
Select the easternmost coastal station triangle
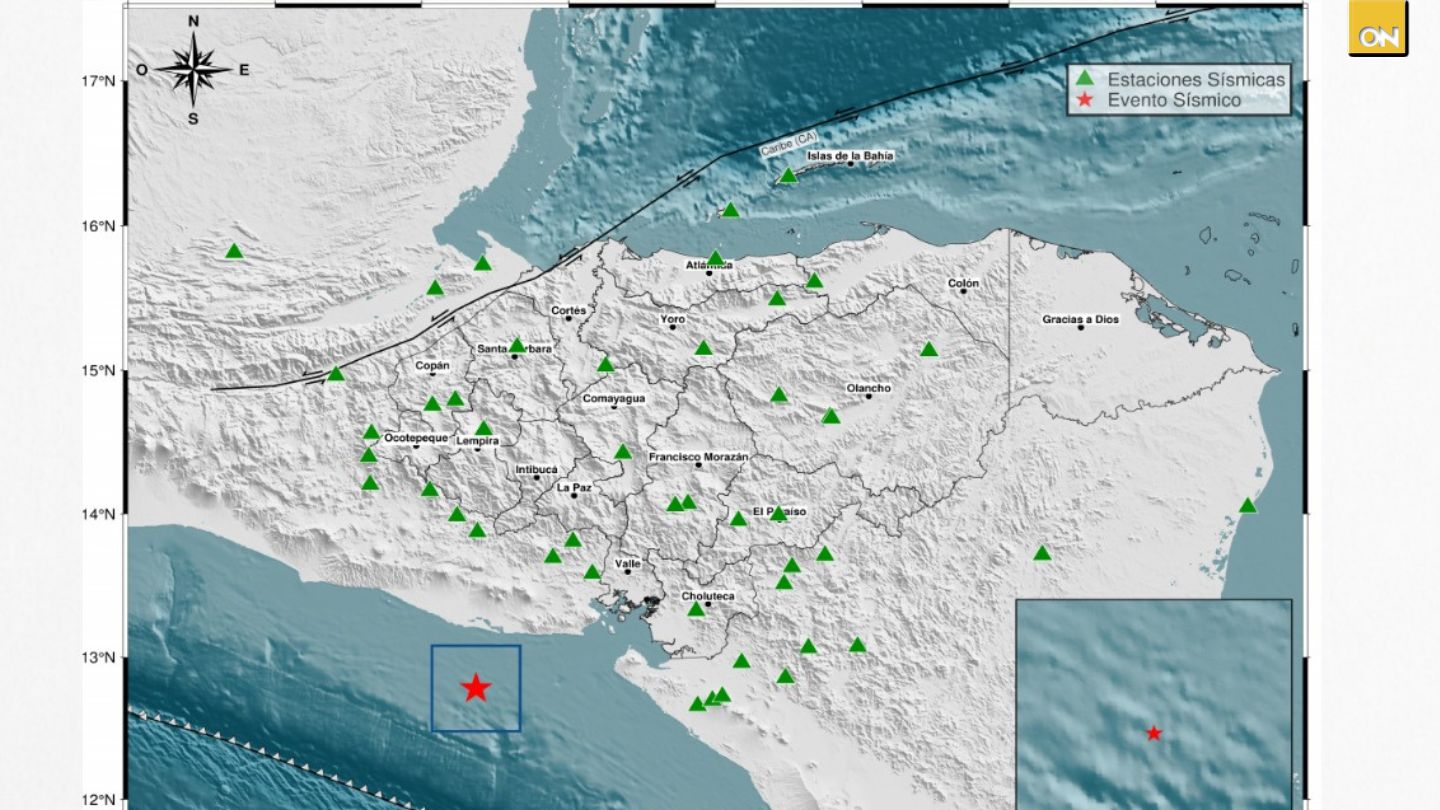tap(1247, 505)
